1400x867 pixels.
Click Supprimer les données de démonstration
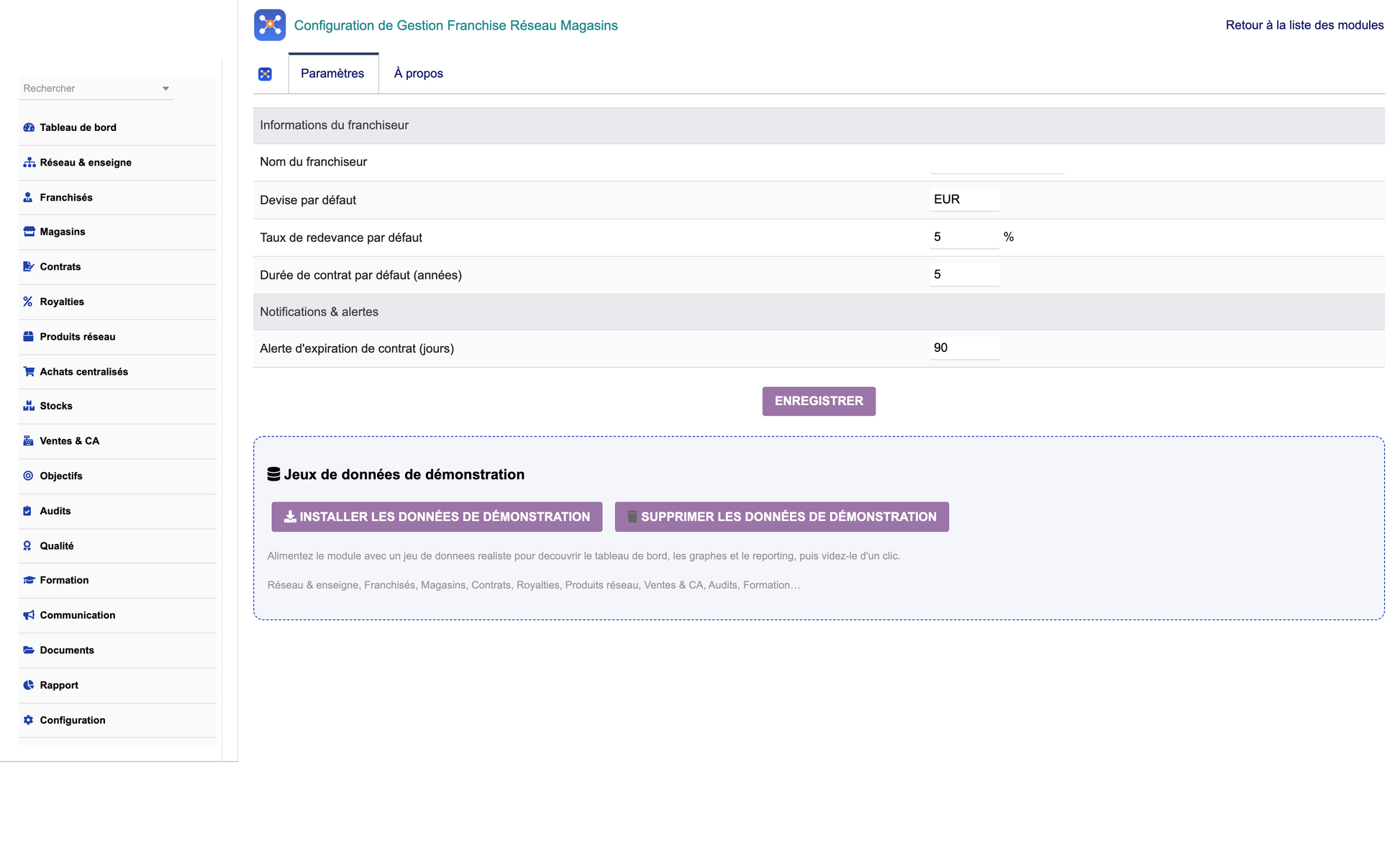click(x=781, y=517)
